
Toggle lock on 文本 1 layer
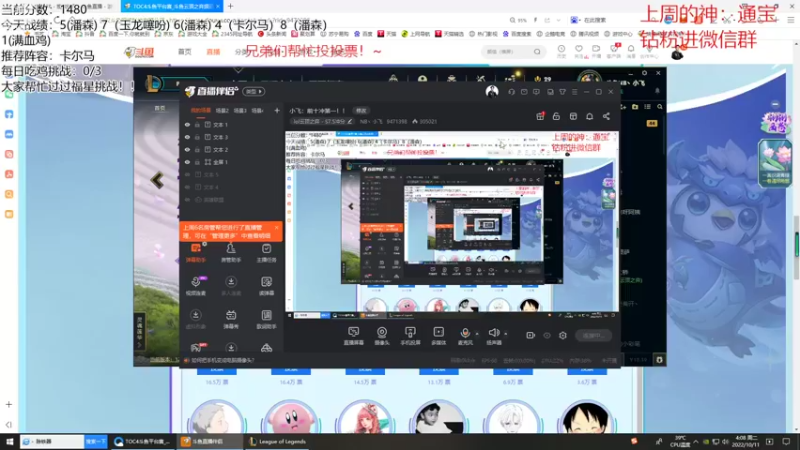click(x=197, y=124)
